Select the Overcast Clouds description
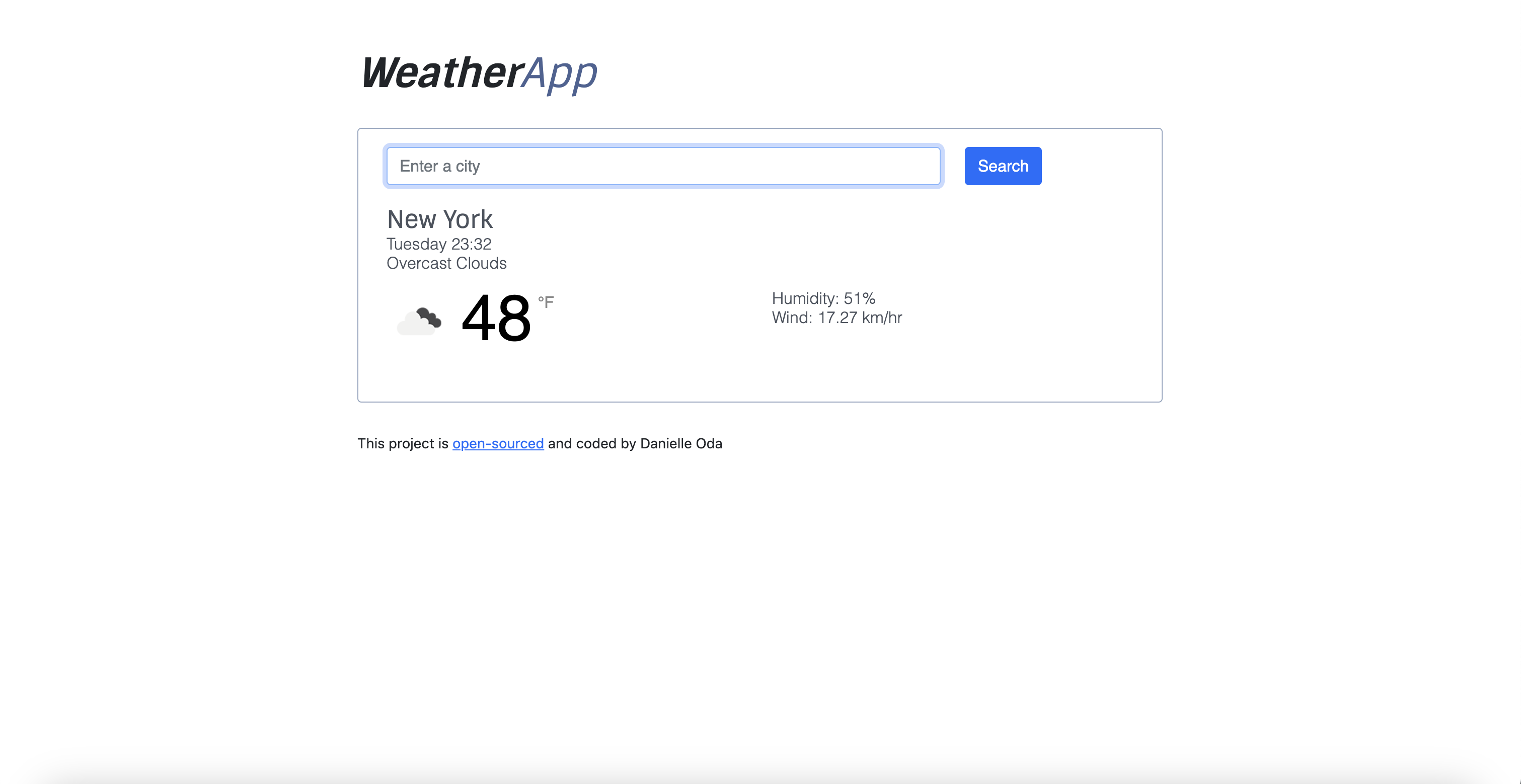Viewport: 1521px width, 784px height. [446, 263]
